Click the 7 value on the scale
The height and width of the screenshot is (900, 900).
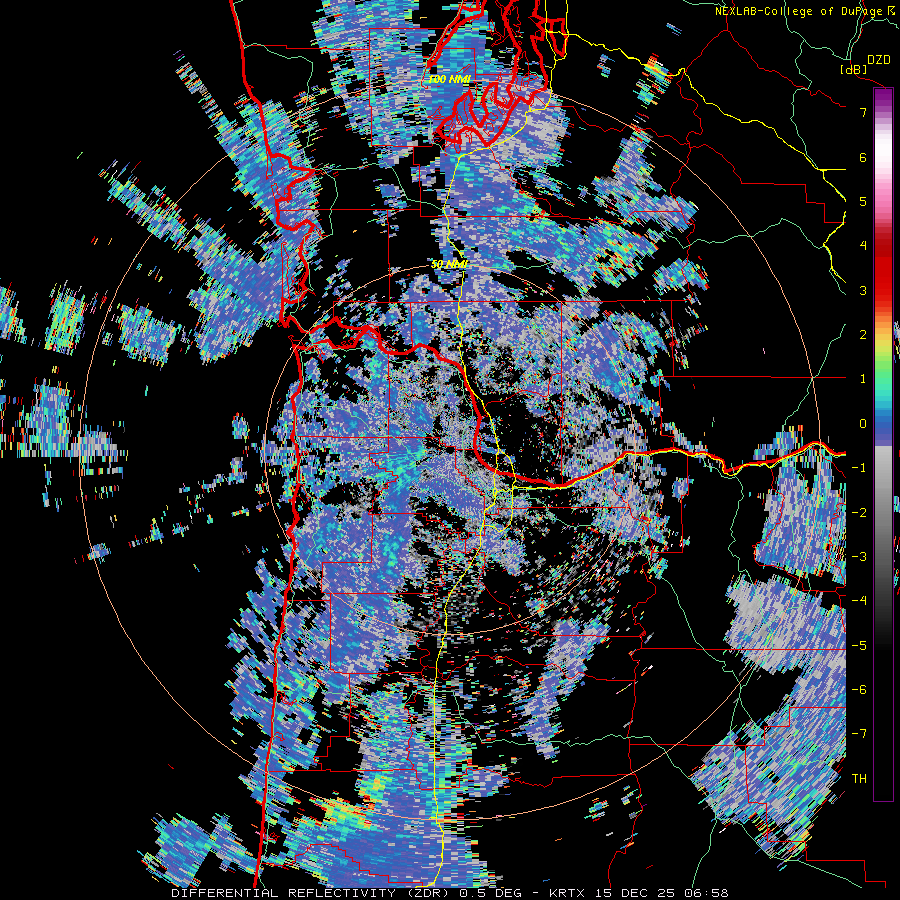(x=863, y=112)
